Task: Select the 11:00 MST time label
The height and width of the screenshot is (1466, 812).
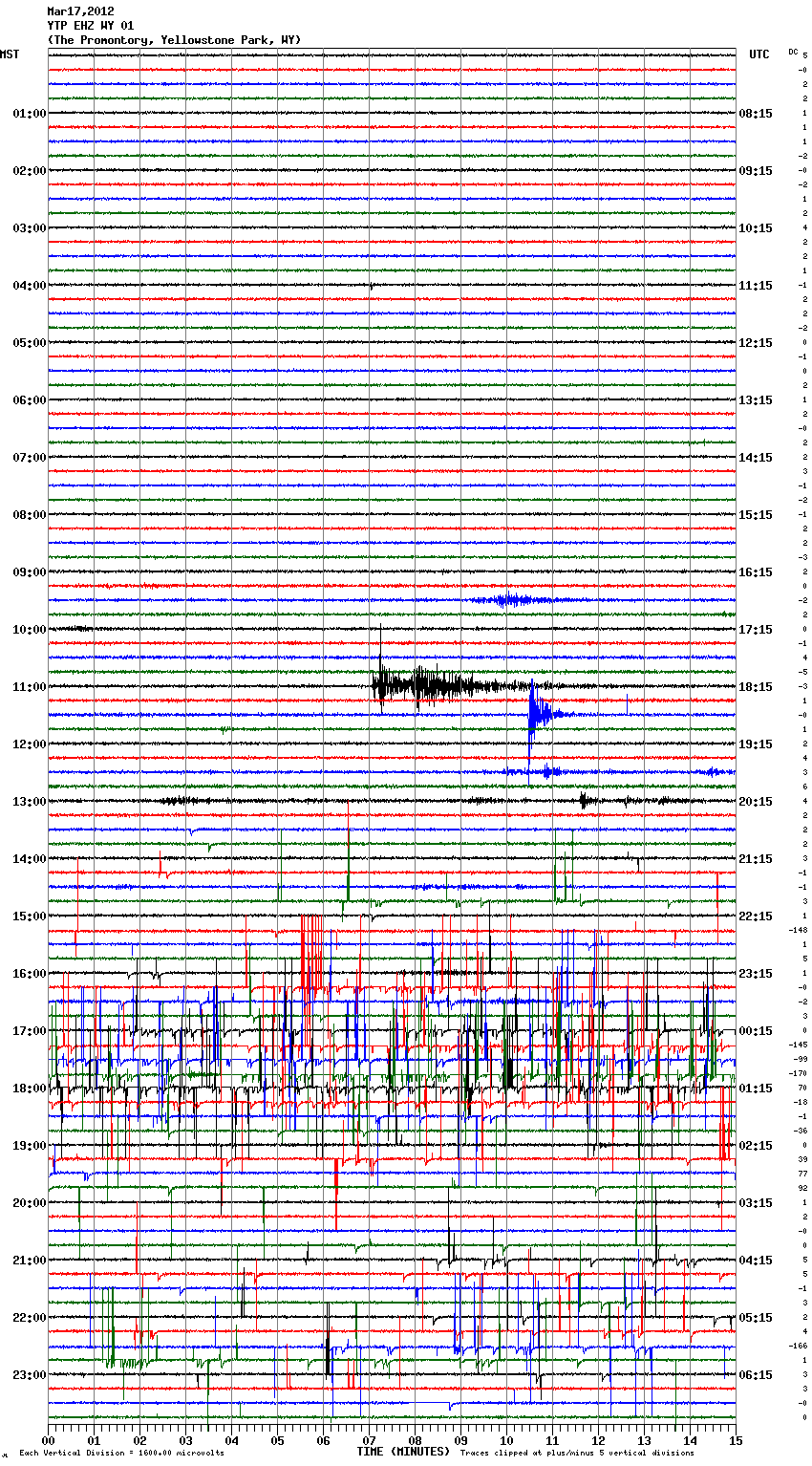Action: pos(30,687)
